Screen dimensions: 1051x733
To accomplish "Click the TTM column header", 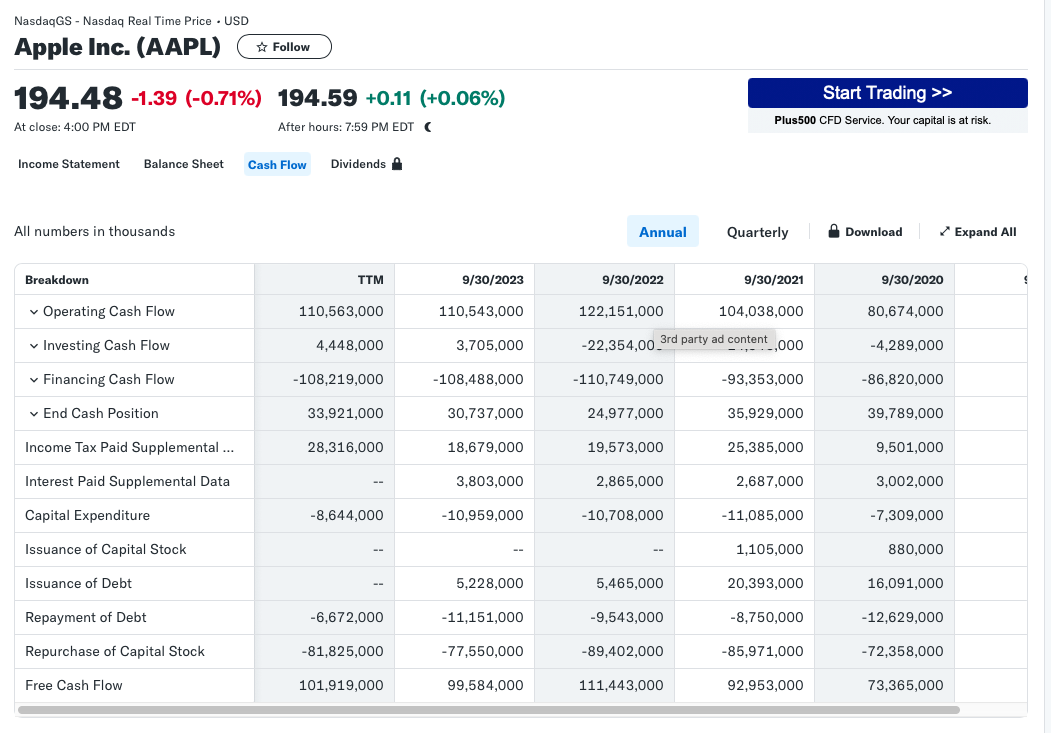I will point(370,280).
